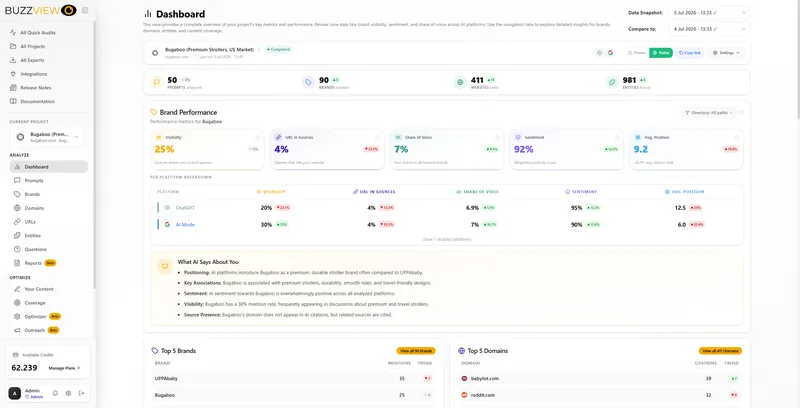
Task: Open the AI Mode platform row
Action: click(447, 224)
